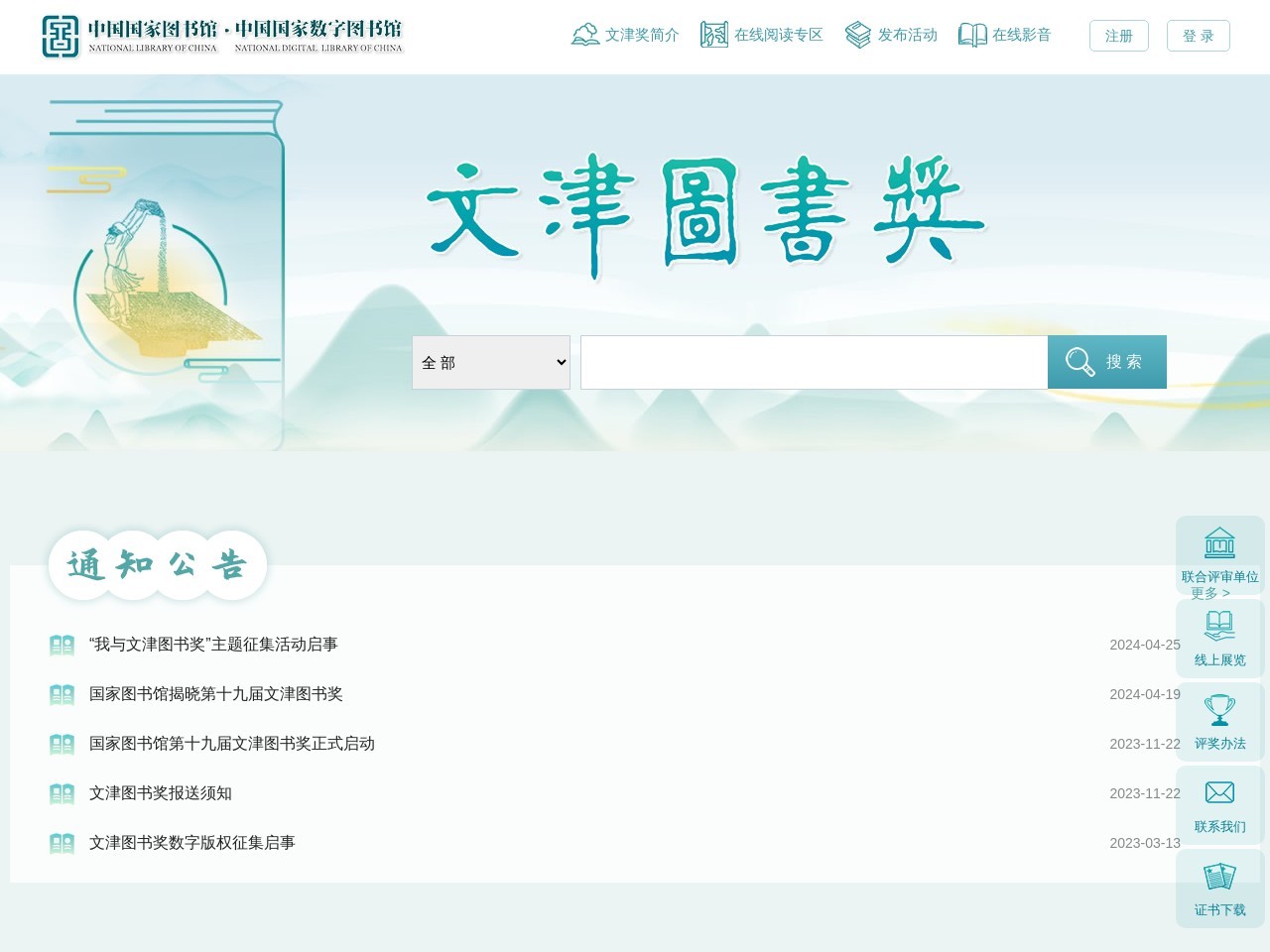Click the 在线阅读专区 book icon
This screenshot has width=1270, height=952.
(x=713, y=35)
